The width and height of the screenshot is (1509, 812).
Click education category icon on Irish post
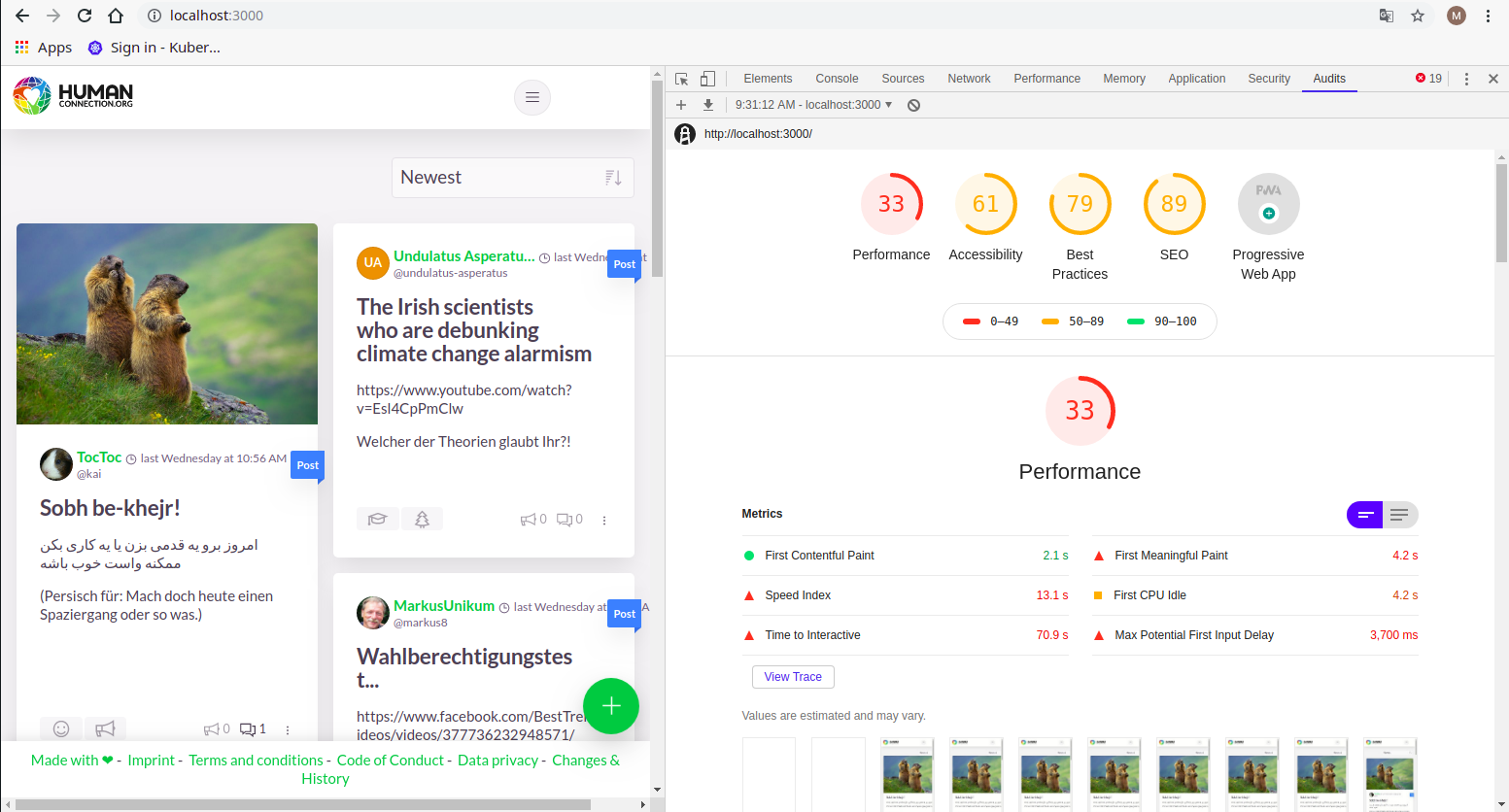377,520
